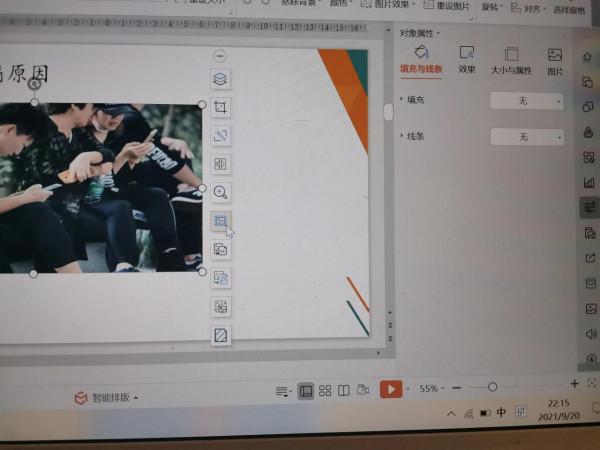Click the zoom in plus button

(574, 384)
